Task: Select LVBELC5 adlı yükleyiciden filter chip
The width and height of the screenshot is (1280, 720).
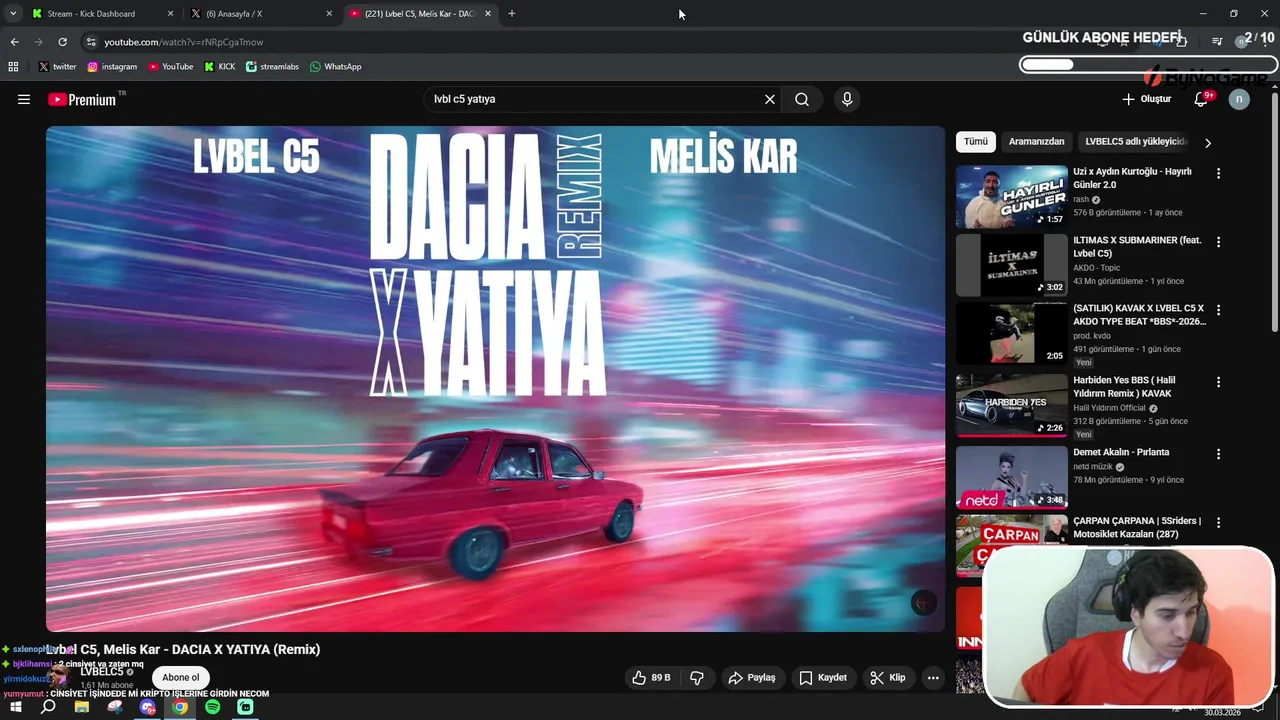Action: 1136,142
